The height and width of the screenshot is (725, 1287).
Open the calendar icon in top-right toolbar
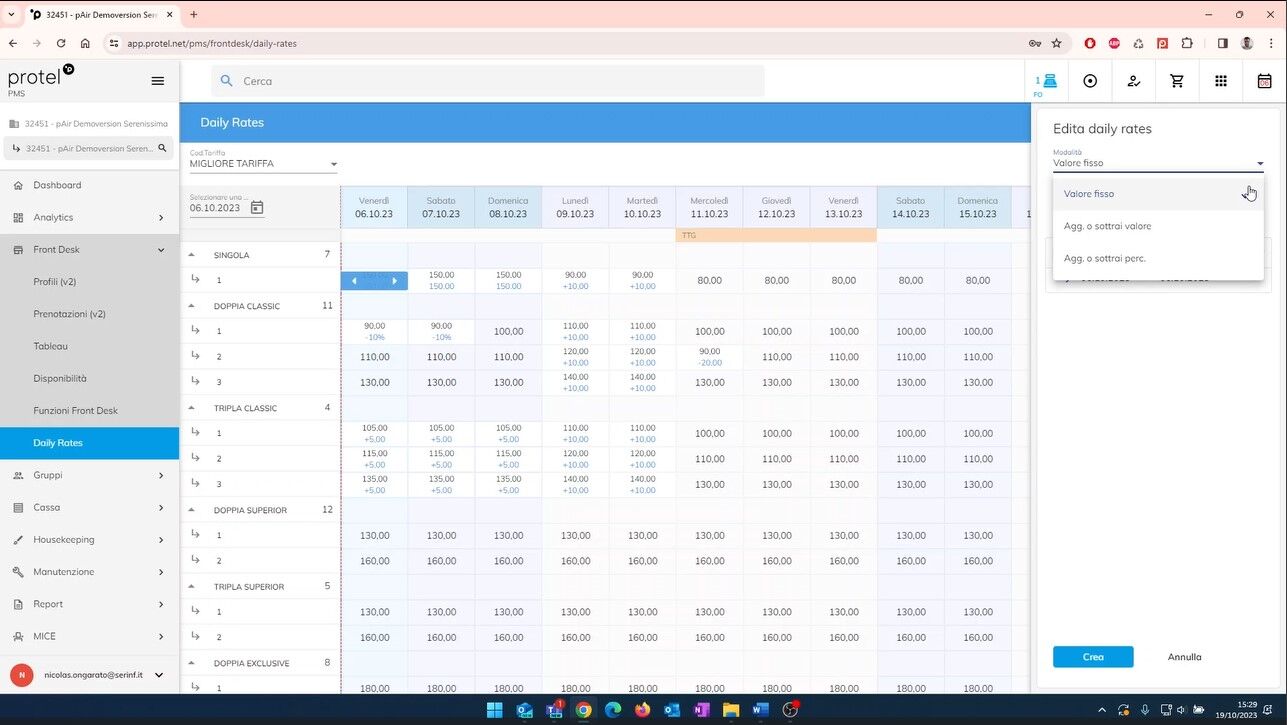[x=1264, y=81]
